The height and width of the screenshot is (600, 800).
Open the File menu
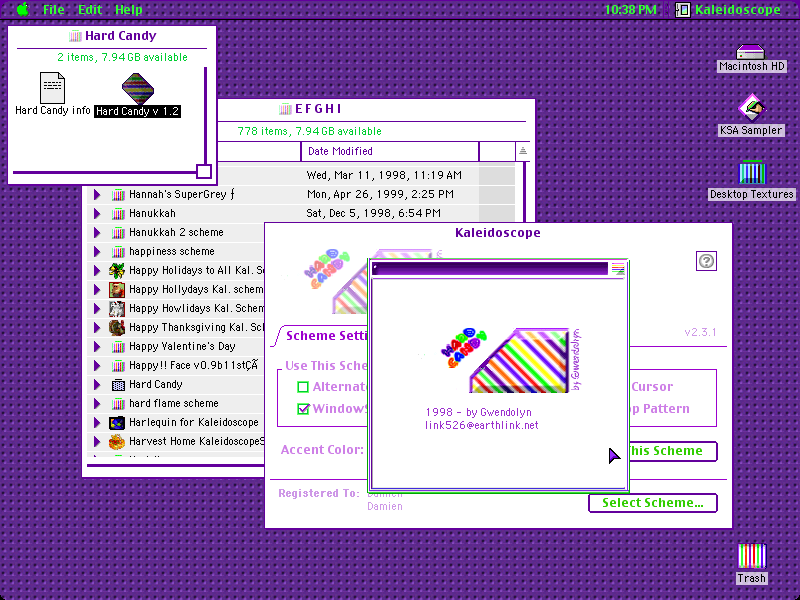pos(54,10)
